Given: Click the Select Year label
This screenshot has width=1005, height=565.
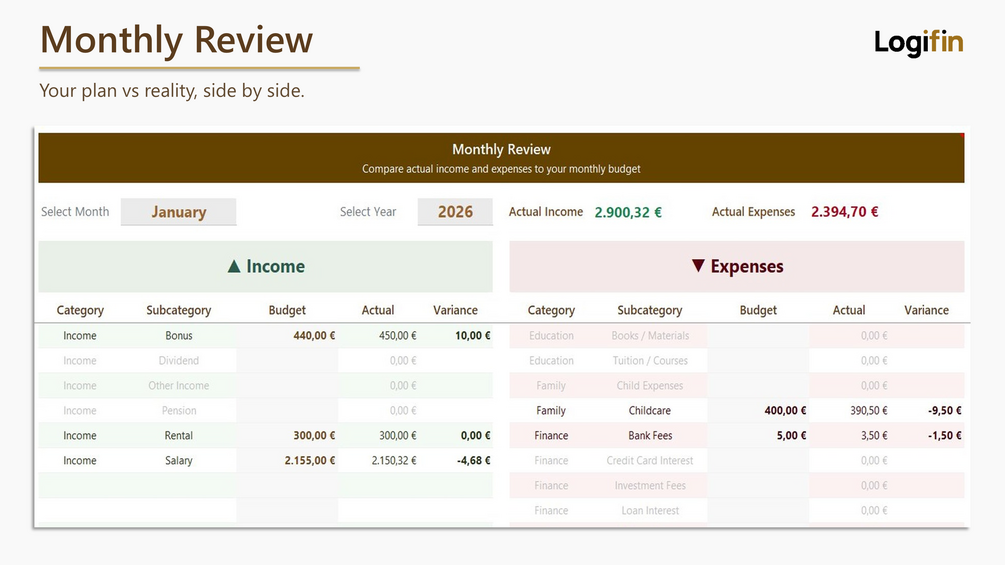Looking at the screenshot, I should [368, 212].
